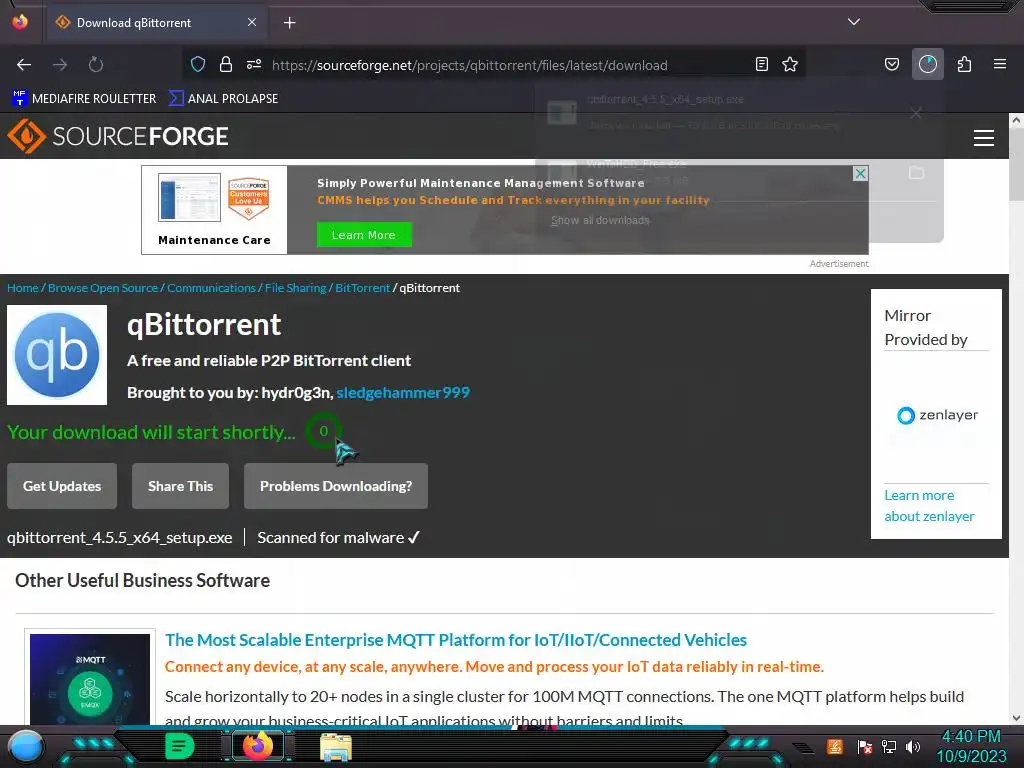Viewport: 1024px width, 768px height.
Task: Open Problems Downloading? help
Action: click(x=336, y=486)
